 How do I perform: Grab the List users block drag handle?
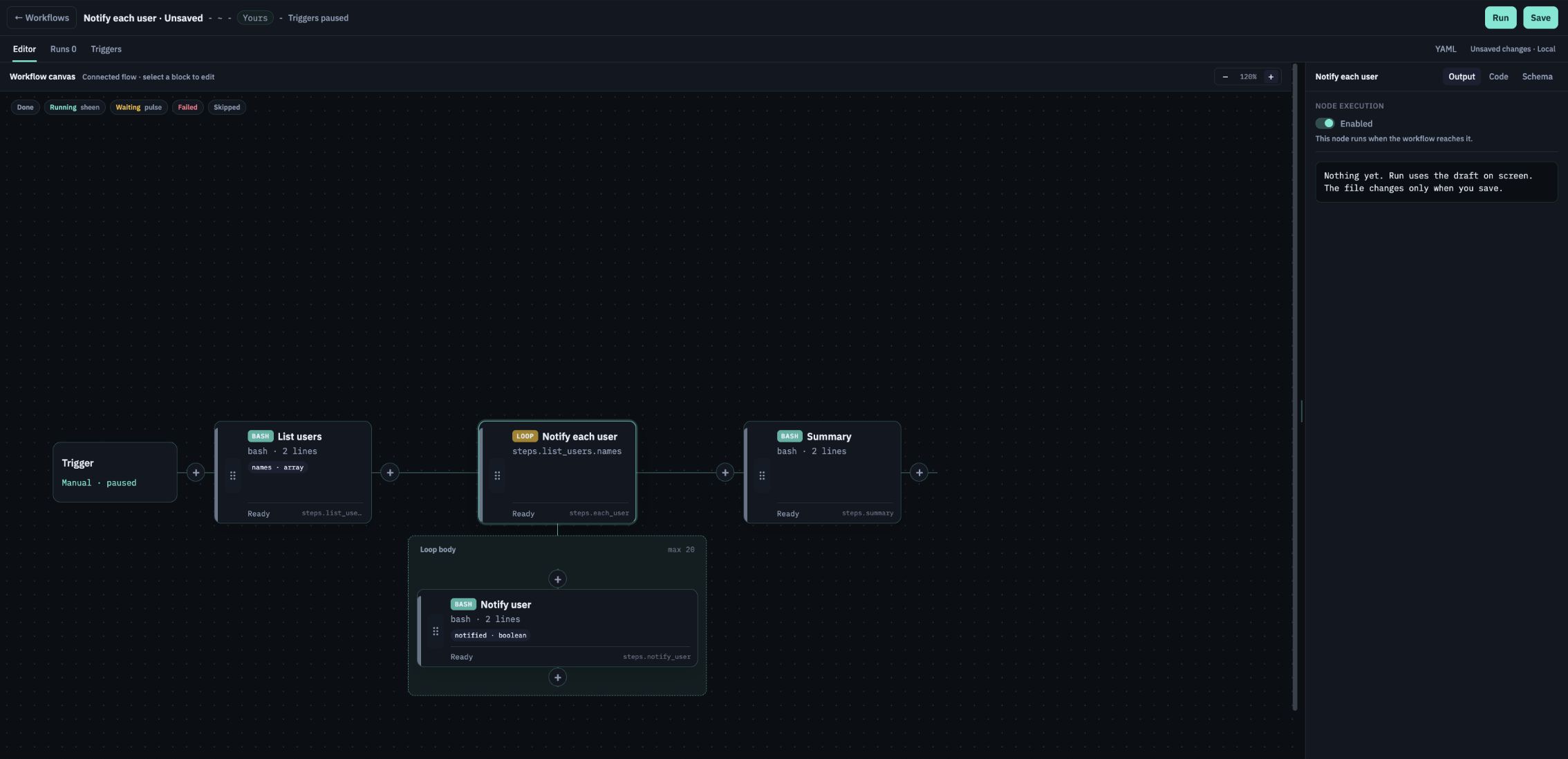coord(233,476)
